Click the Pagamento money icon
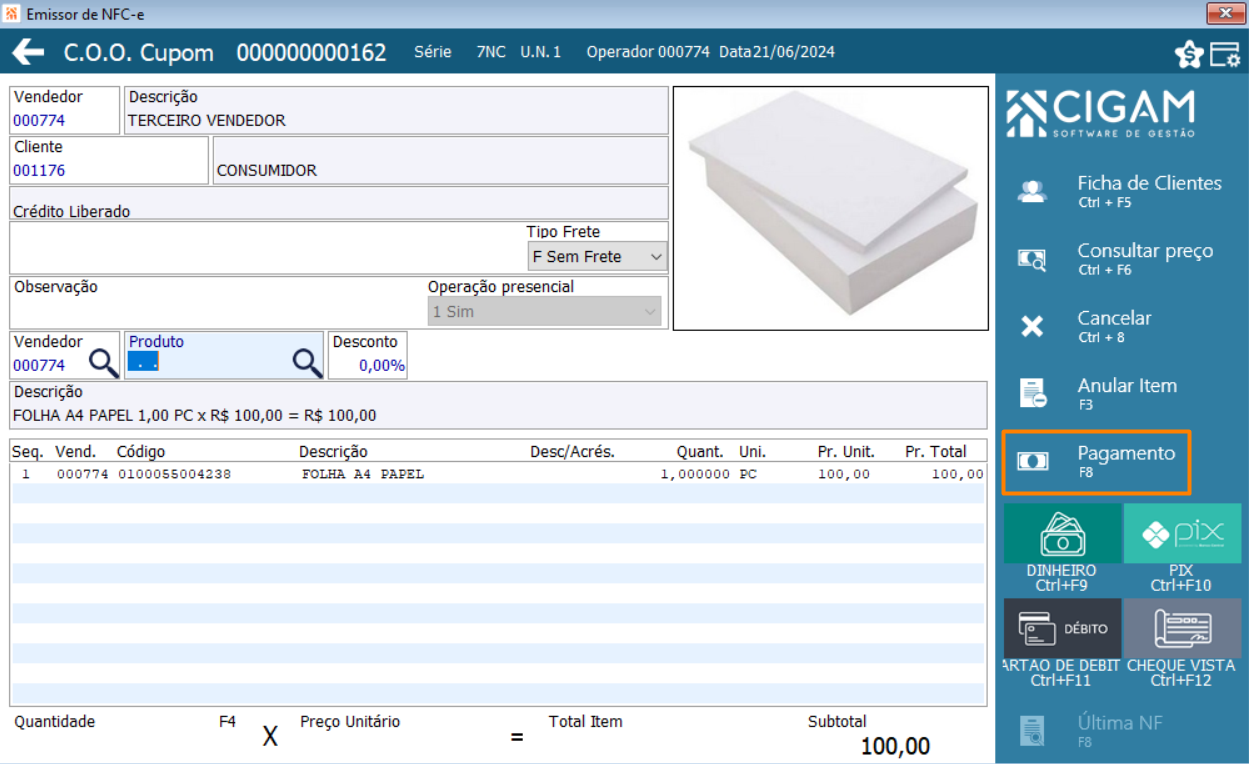The height and width of the screenshot is (764, 1249). (x=1032, y=461)
